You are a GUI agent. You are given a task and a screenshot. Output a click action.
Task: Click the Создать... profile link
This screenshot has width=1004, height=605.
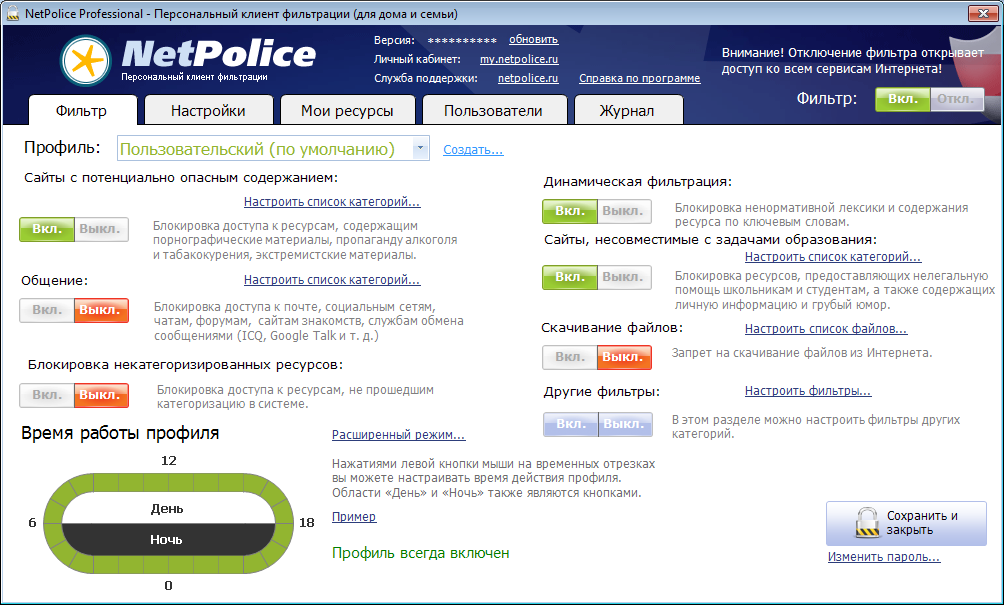point(473,150)
